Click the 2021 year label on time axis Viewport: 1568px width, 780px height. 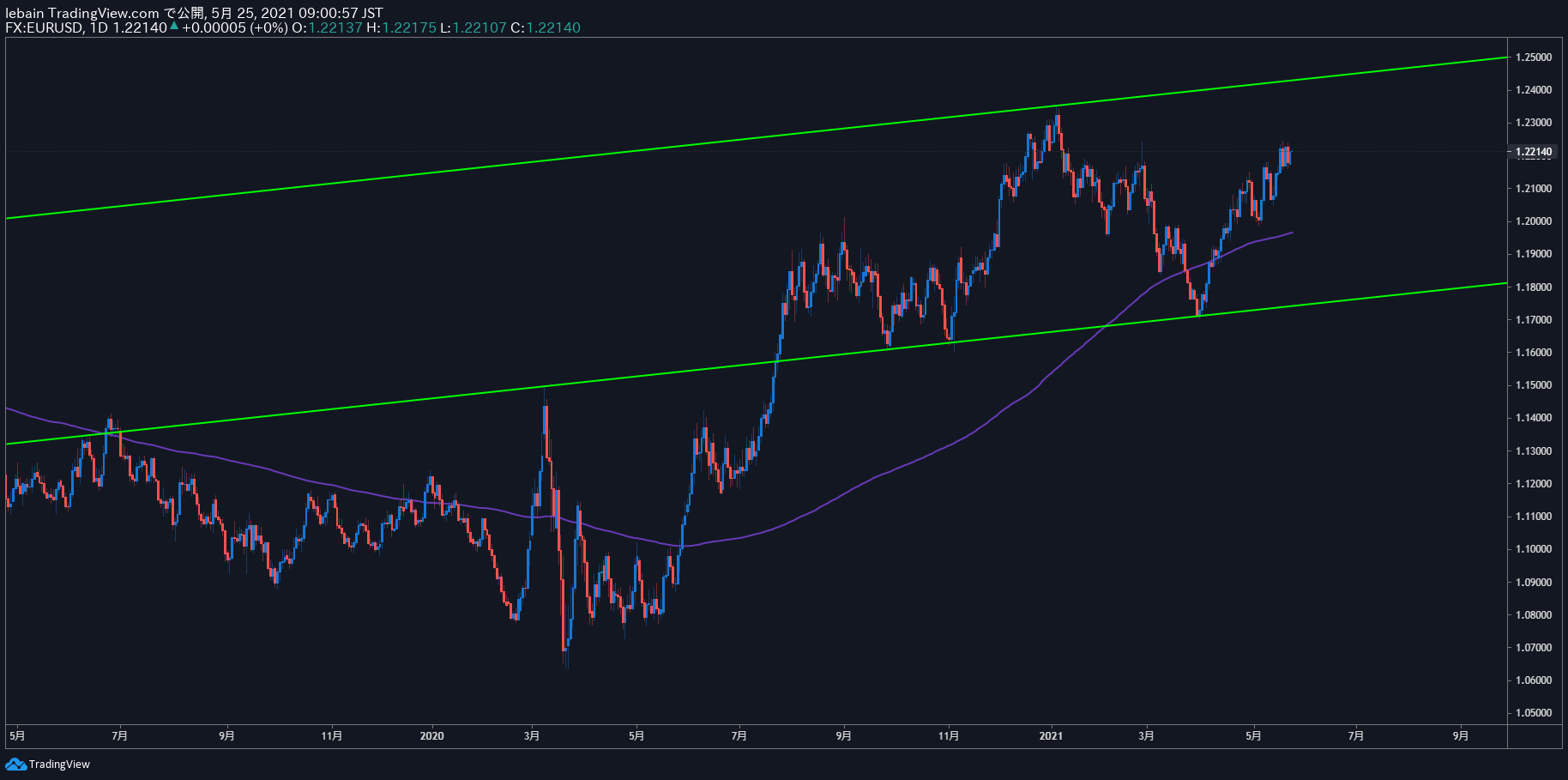(1051, 736)
